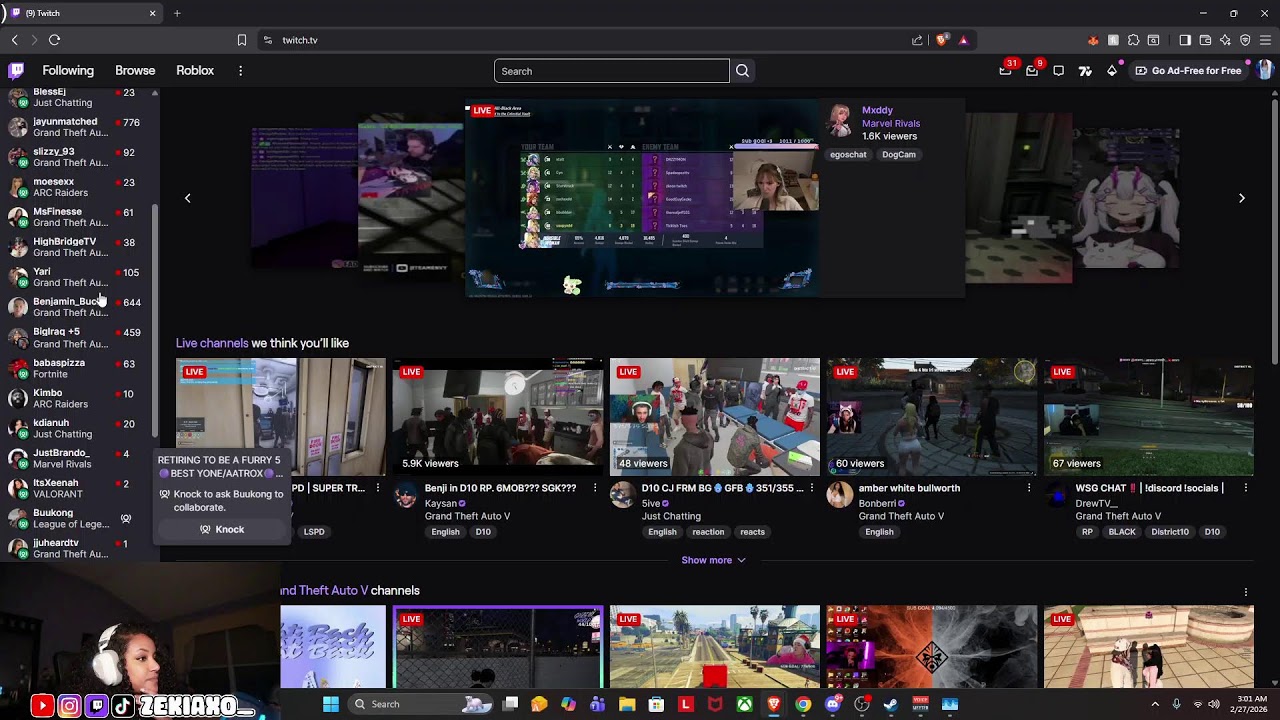
Task: Click the search magnifier button
Action: 742,71
